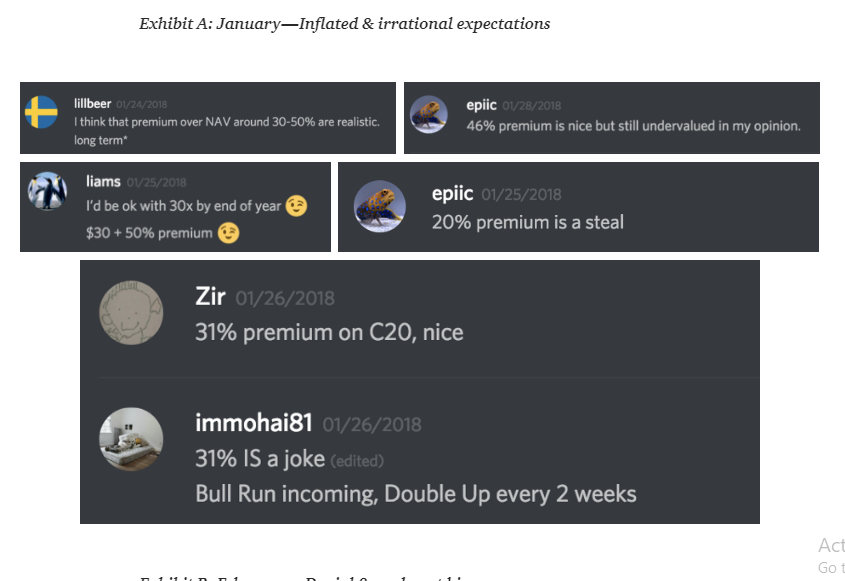Click the wink emoji after "$30 + 50% premium"
845x581 pixels.
pyautogui.click(x=229, y=233)
